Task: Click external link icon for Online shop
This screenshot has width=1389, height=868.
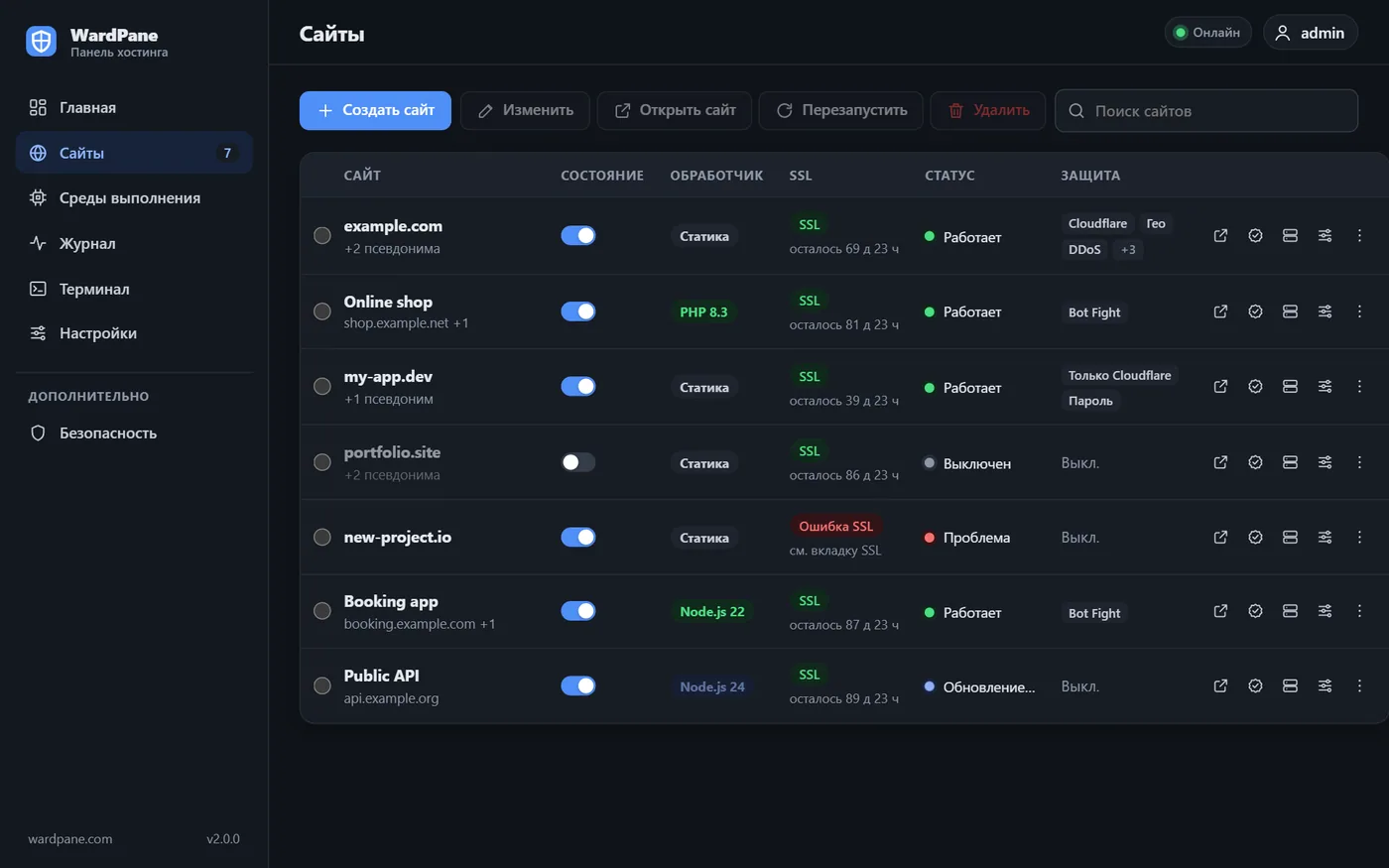Action: [x=1220, y=311]
